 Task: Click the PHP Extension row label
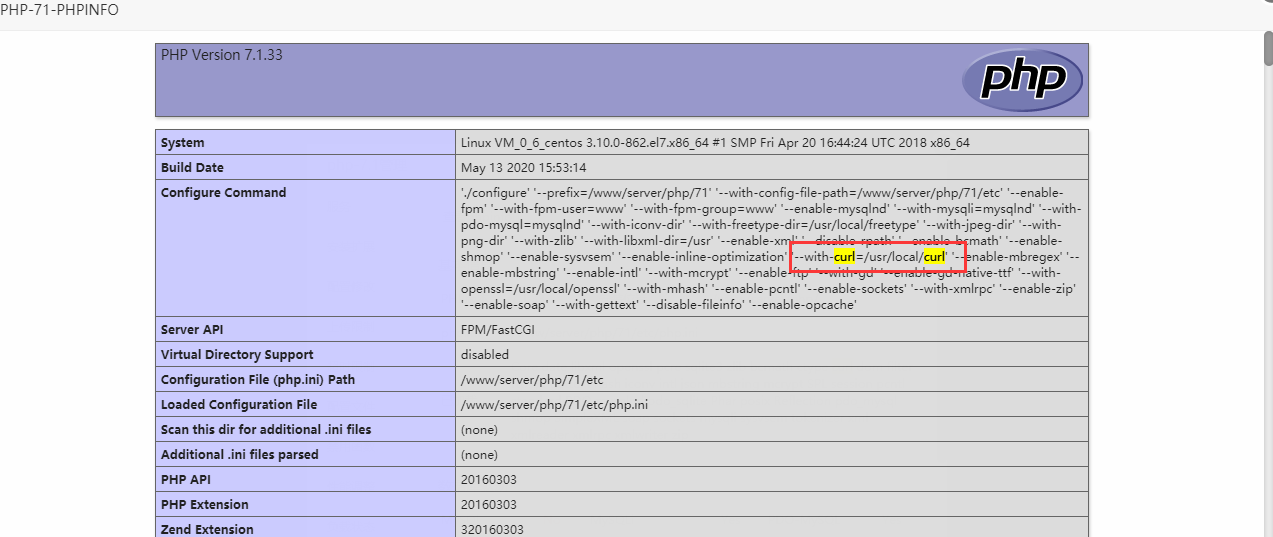[x=205, y=505]
